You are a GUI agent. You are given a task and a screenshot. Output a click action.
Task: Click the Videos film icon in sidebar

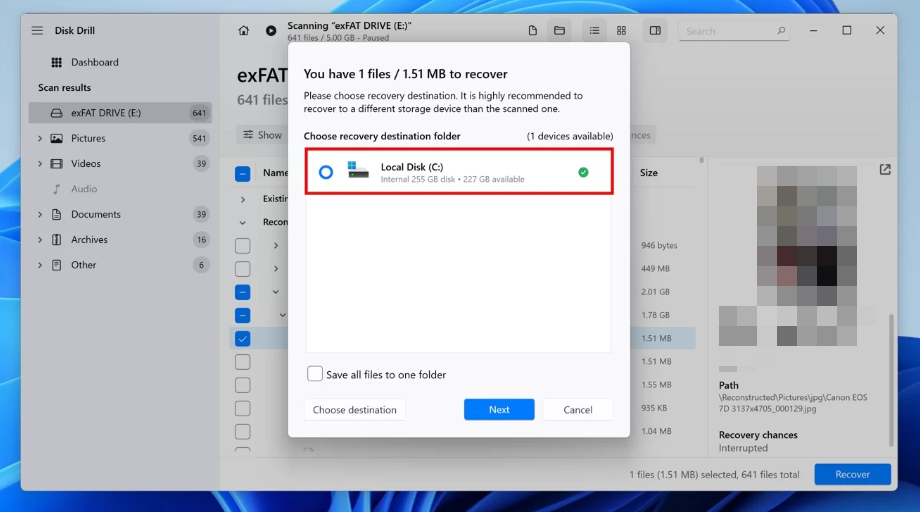point(56,164)
